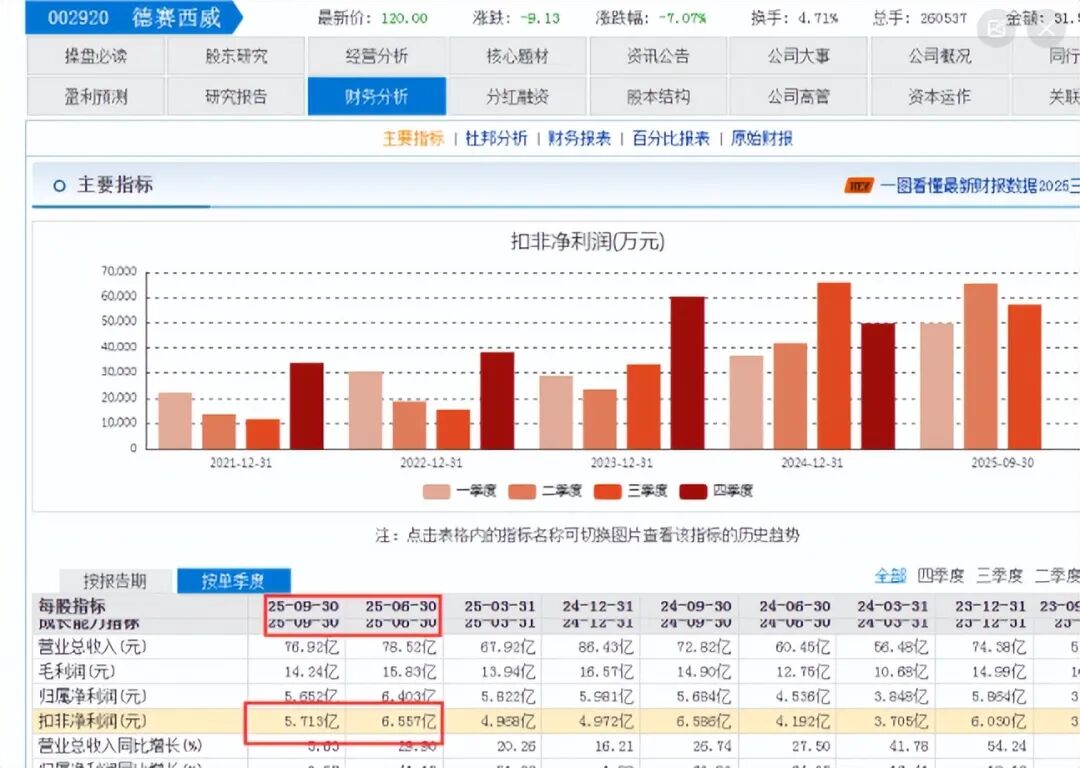Open the 经营分析 tab

[x=377, y=56]
